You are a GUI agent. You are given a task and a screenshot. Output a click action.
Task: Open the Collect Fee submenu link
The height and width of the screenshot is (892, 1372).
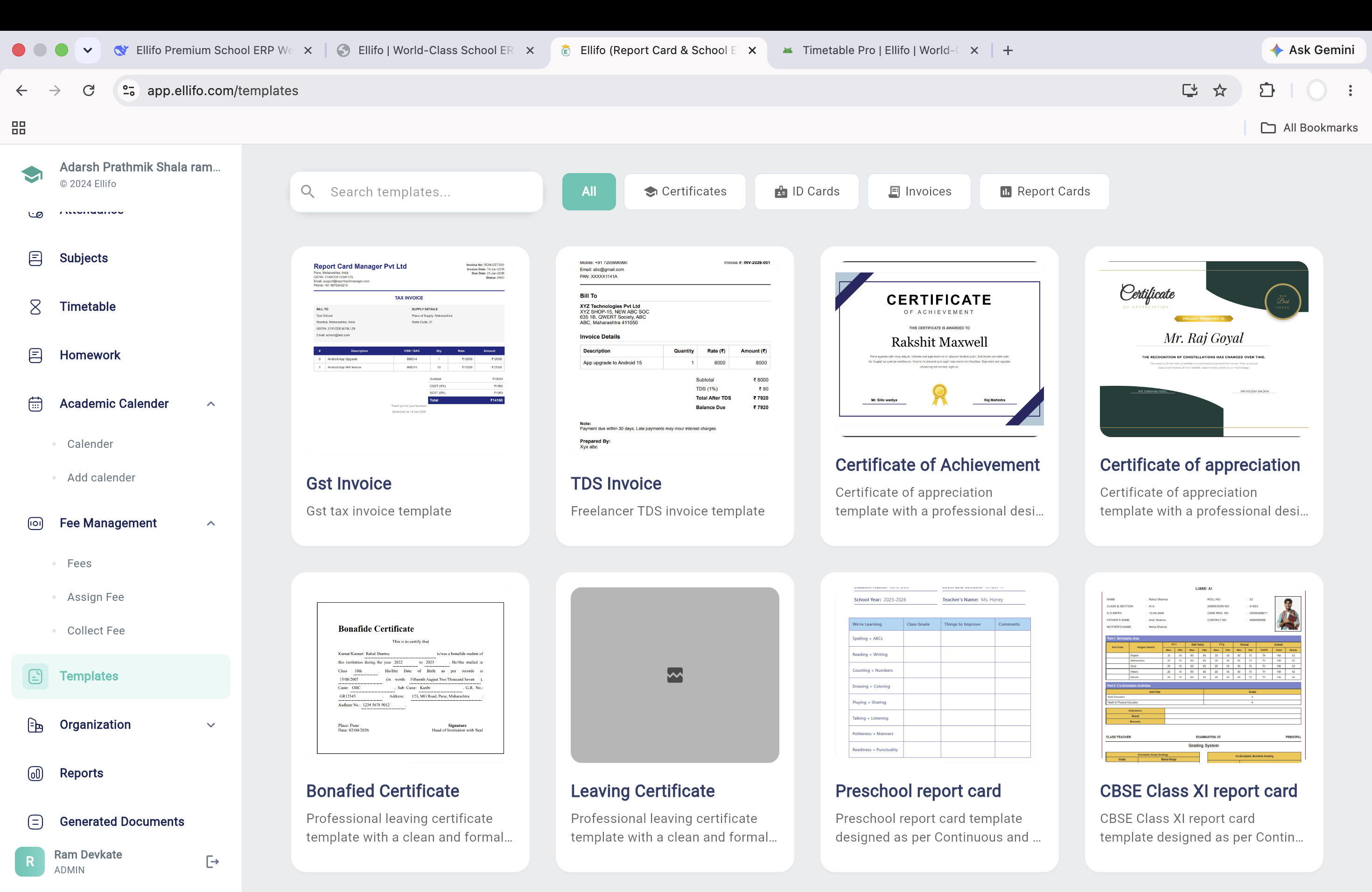pyautogui.click(x=96, y=630)
